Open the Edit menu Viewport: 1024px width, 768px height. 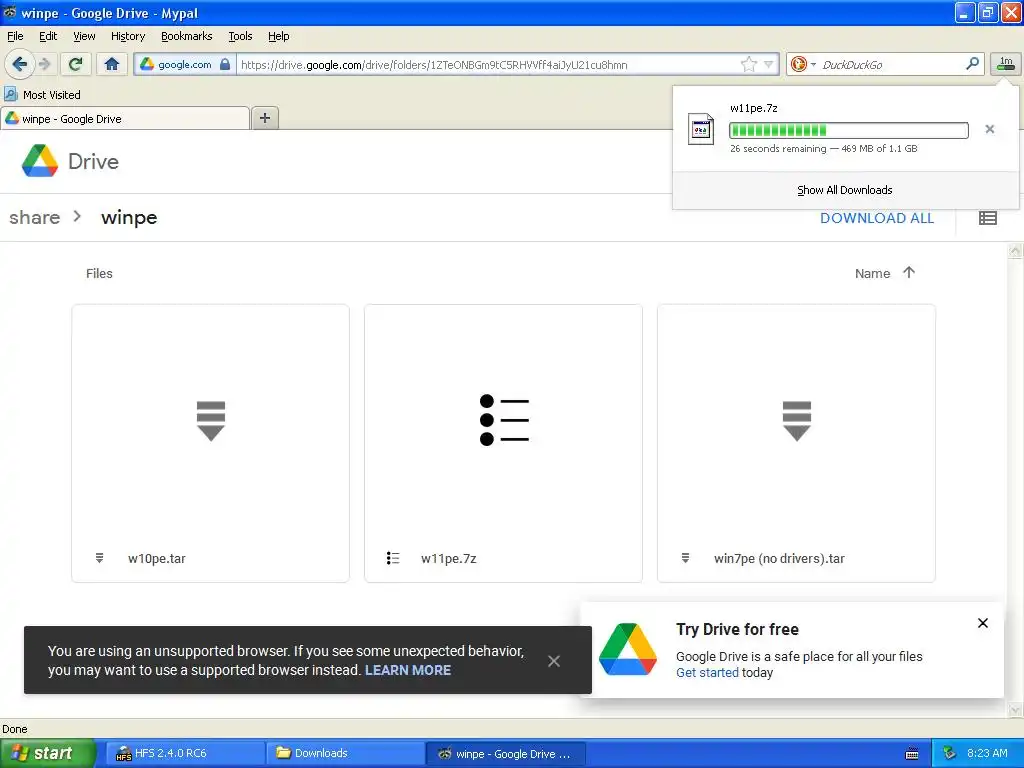click(48, 36)
